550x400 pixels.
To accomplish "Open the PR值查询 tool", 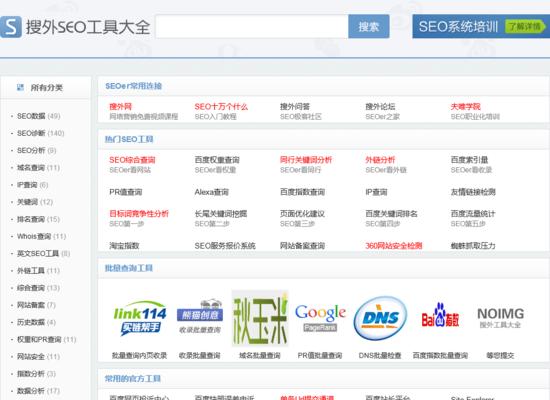I will 126,192.
